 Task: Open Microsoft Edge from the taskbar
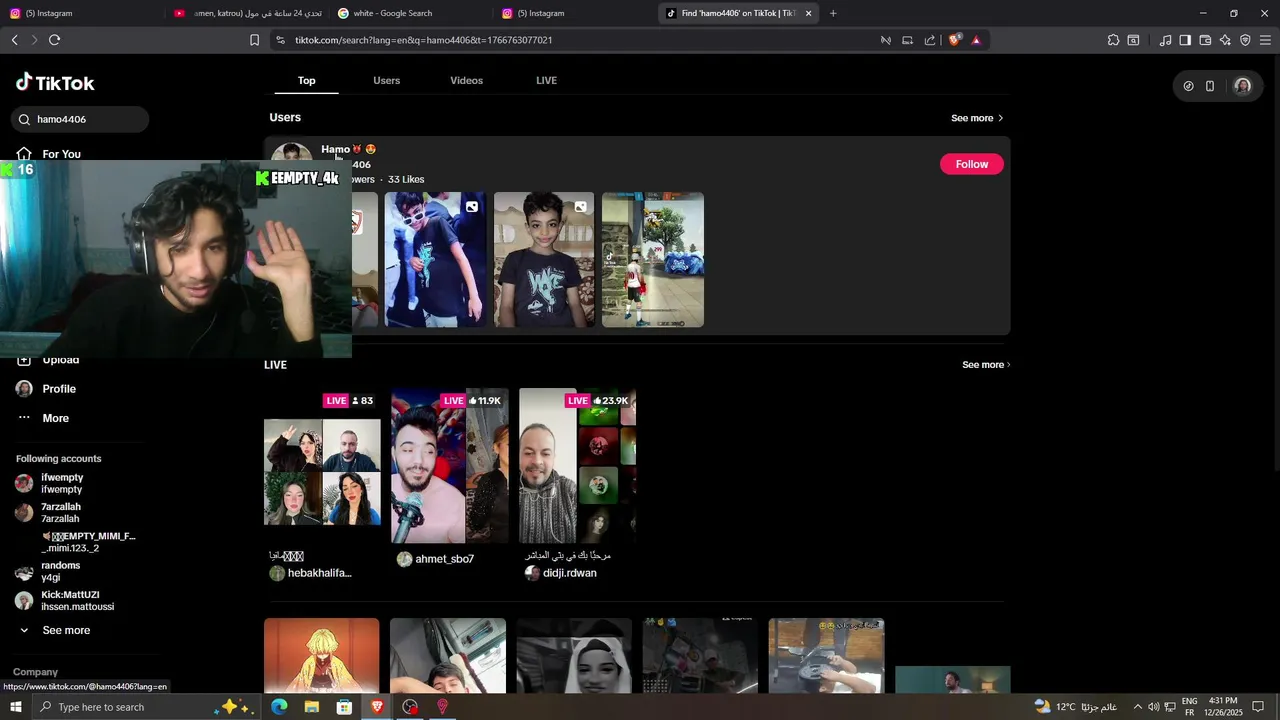[279, 707]
